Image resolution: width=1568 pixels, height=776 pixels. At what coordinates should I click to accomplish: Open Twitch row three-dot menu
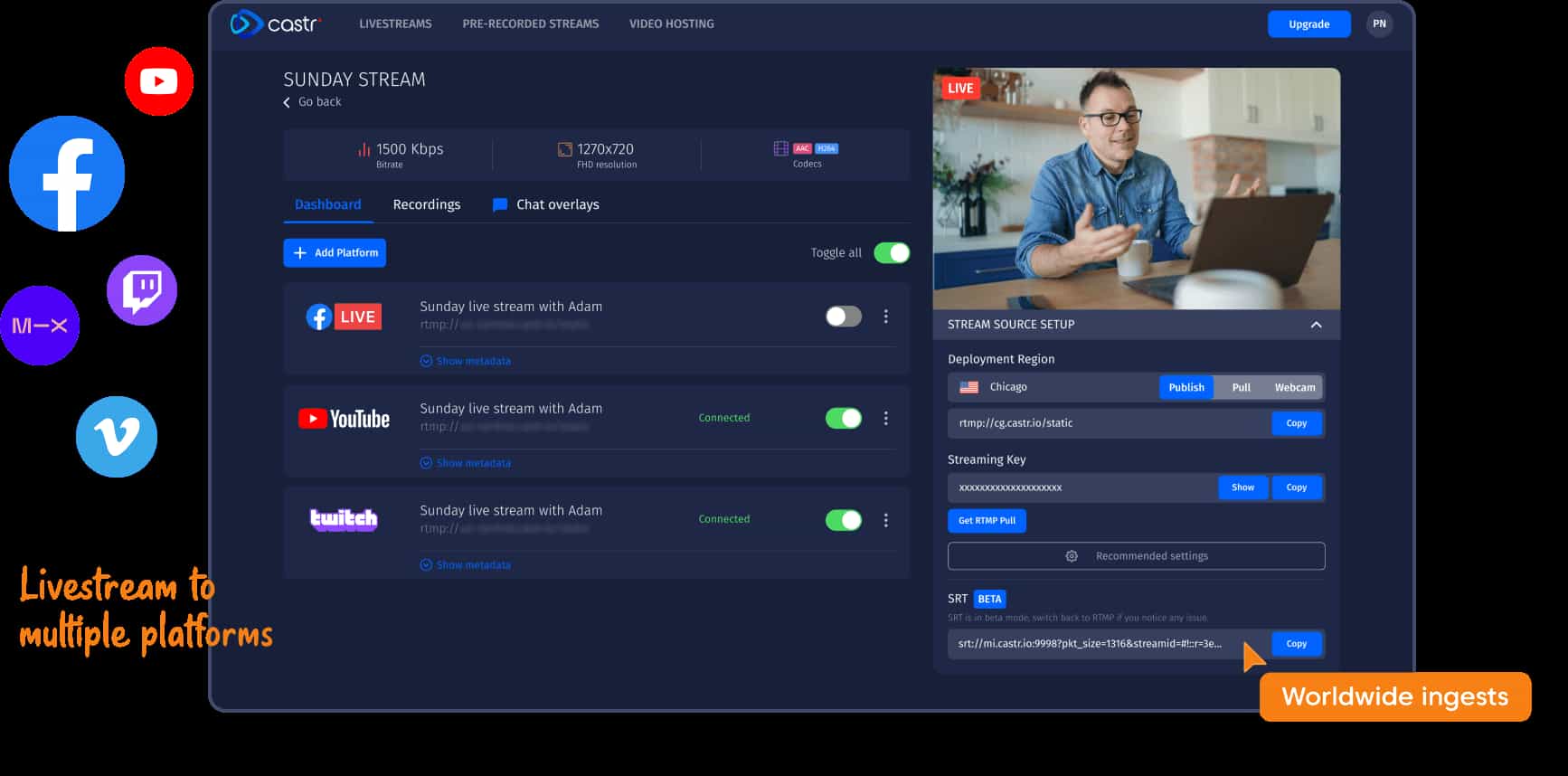coord(886,520)
